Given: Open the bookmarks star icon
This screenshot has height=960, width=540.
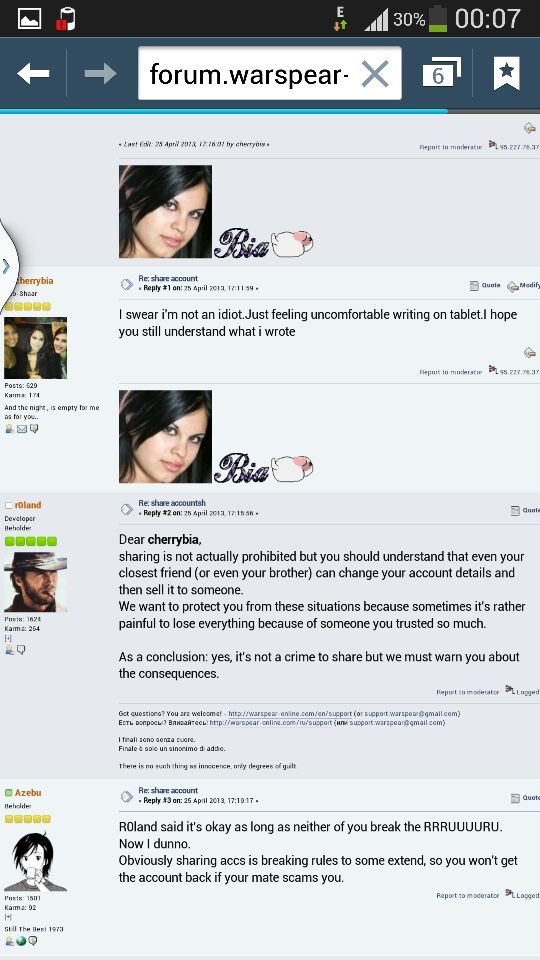Looking at the screenshot, I should 506,73.
